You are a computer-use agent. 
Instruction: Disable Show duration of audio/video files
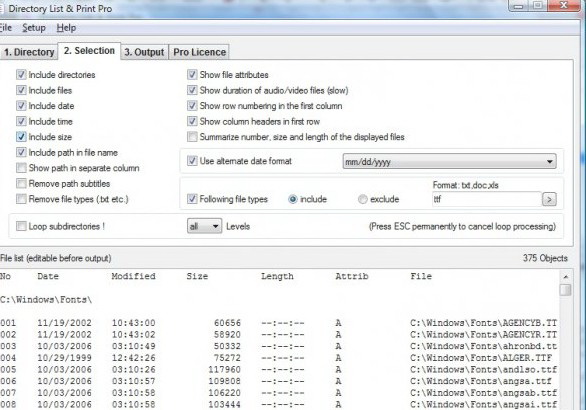[192, 90]
